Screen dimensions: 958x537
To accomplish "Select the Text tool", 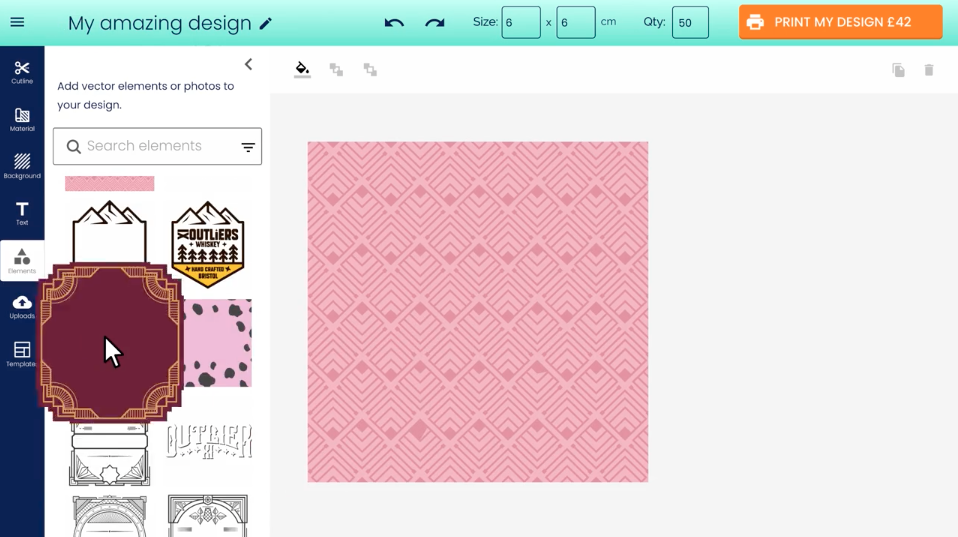I will pos(22,214).
